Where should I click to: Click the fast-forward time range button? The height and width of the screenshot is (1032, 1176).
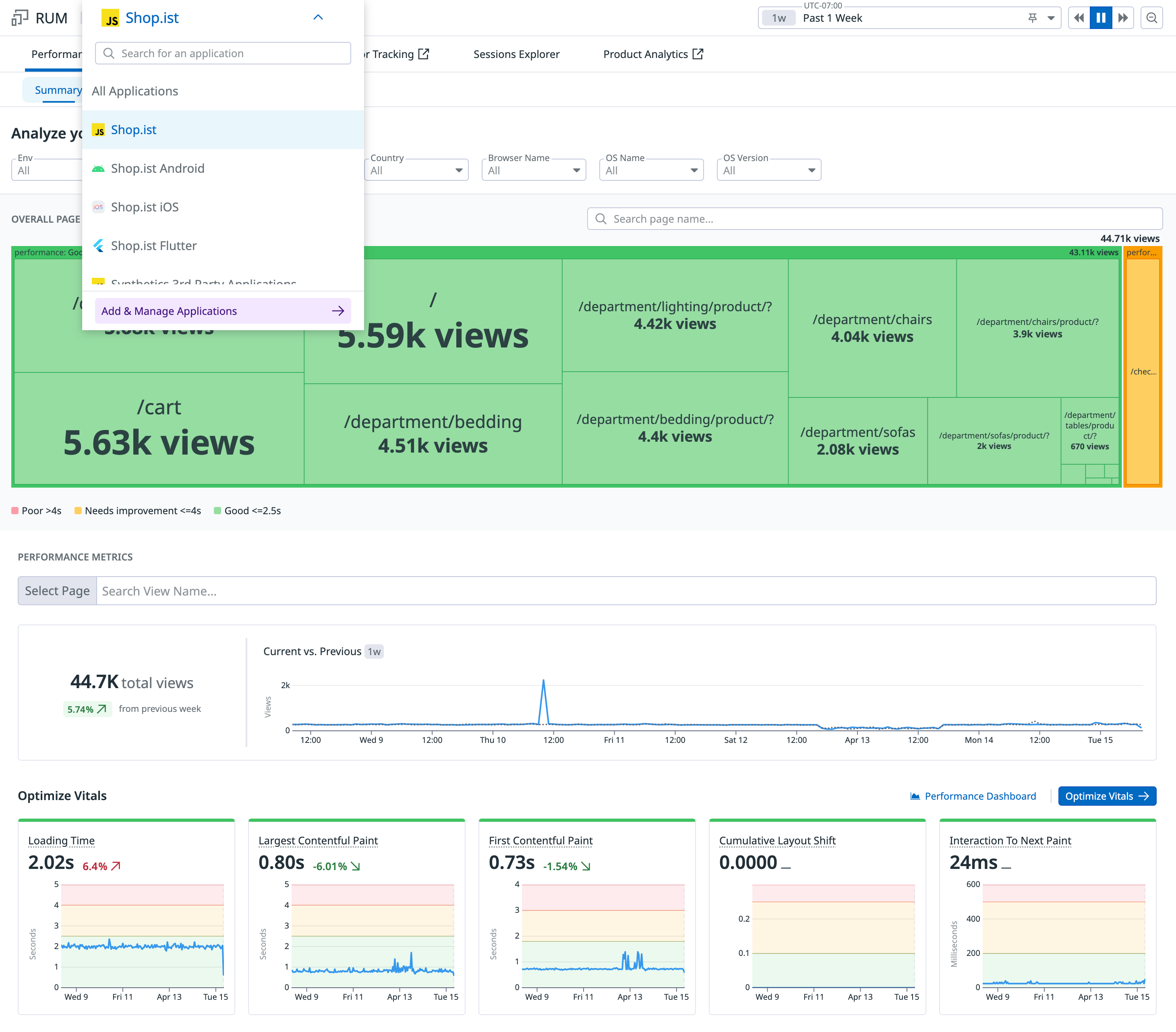pos(1122,18)
